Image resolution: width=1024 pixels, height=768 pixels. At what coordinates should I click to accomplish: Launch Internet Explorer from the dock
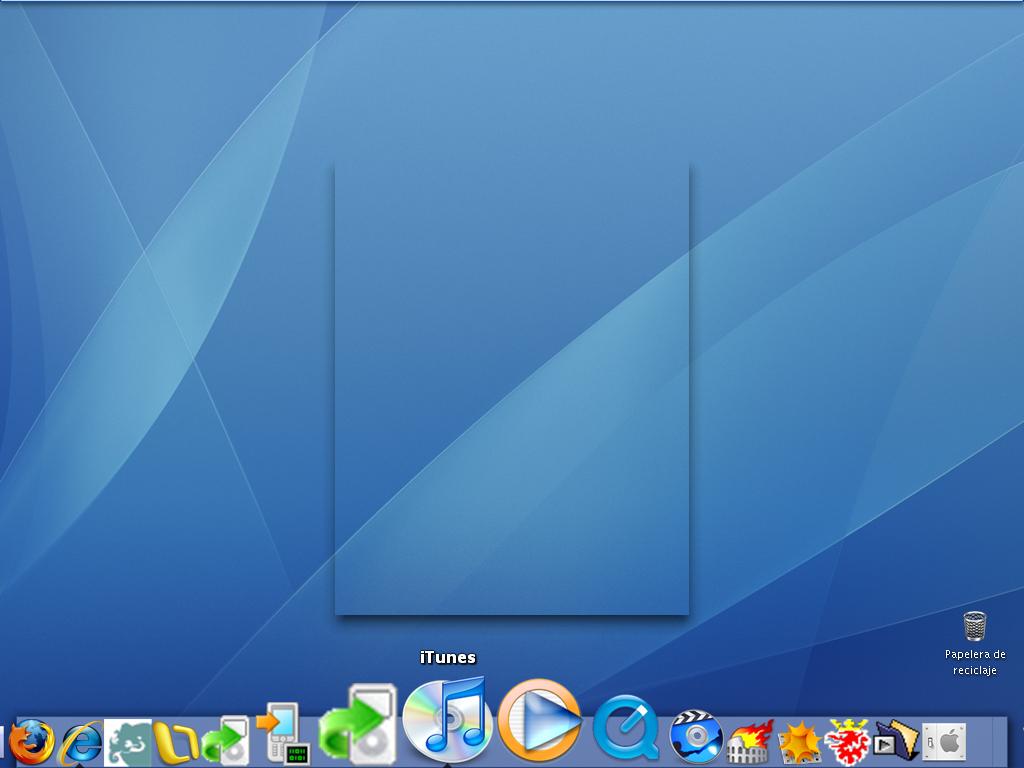point(82,743)
